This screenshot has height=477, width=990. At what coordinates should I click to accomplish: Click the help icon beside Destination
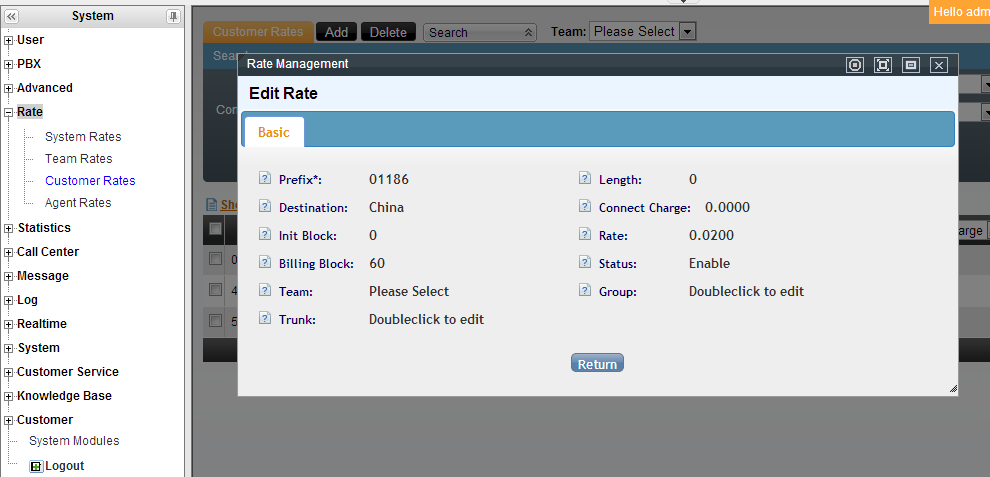tap(265, 207)
